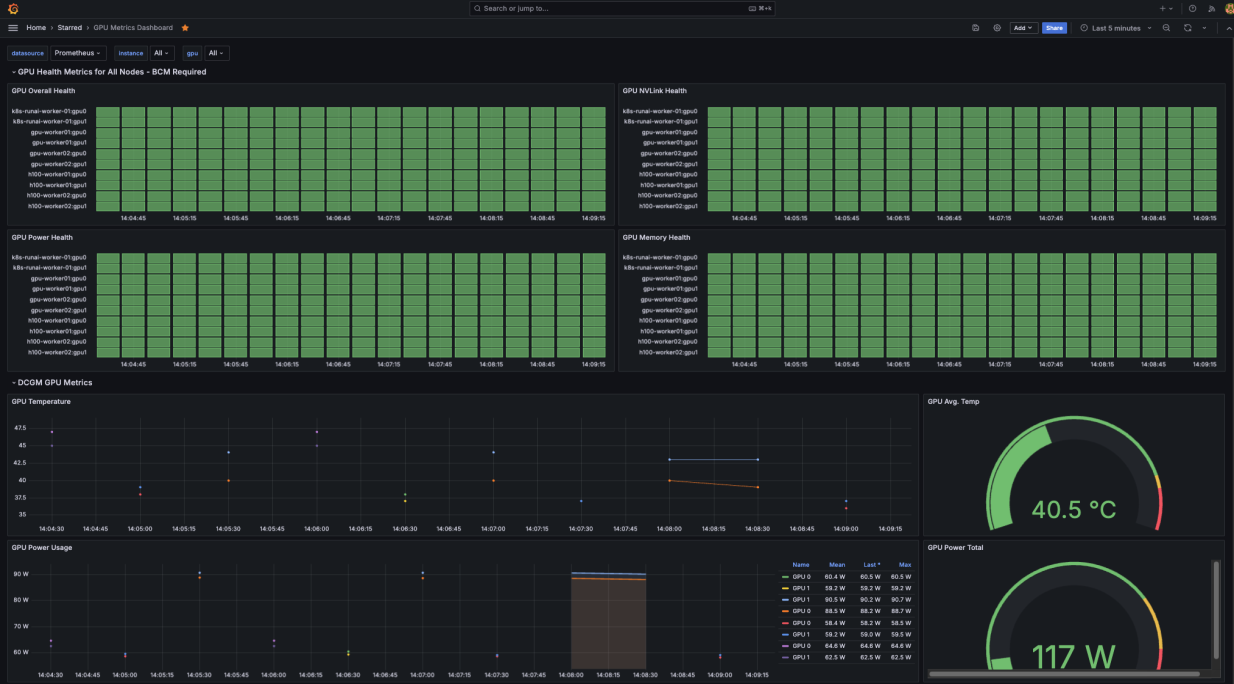Click the 117 W gauge value
This screenshot has height=684, width=1234.
[1073, 657]
